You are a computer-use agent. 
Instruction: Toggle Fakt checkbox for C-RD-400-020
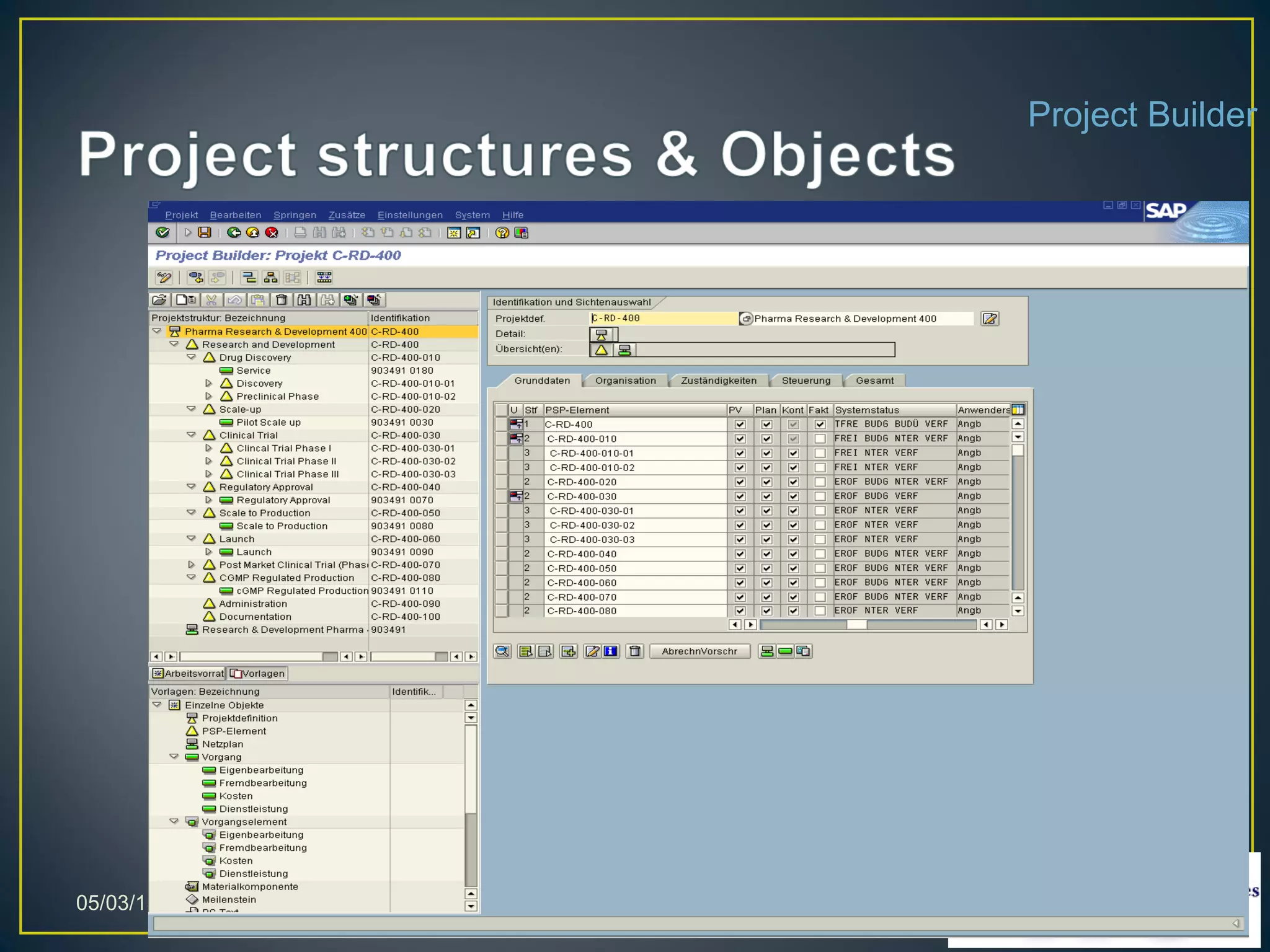(x=820, y=482)
